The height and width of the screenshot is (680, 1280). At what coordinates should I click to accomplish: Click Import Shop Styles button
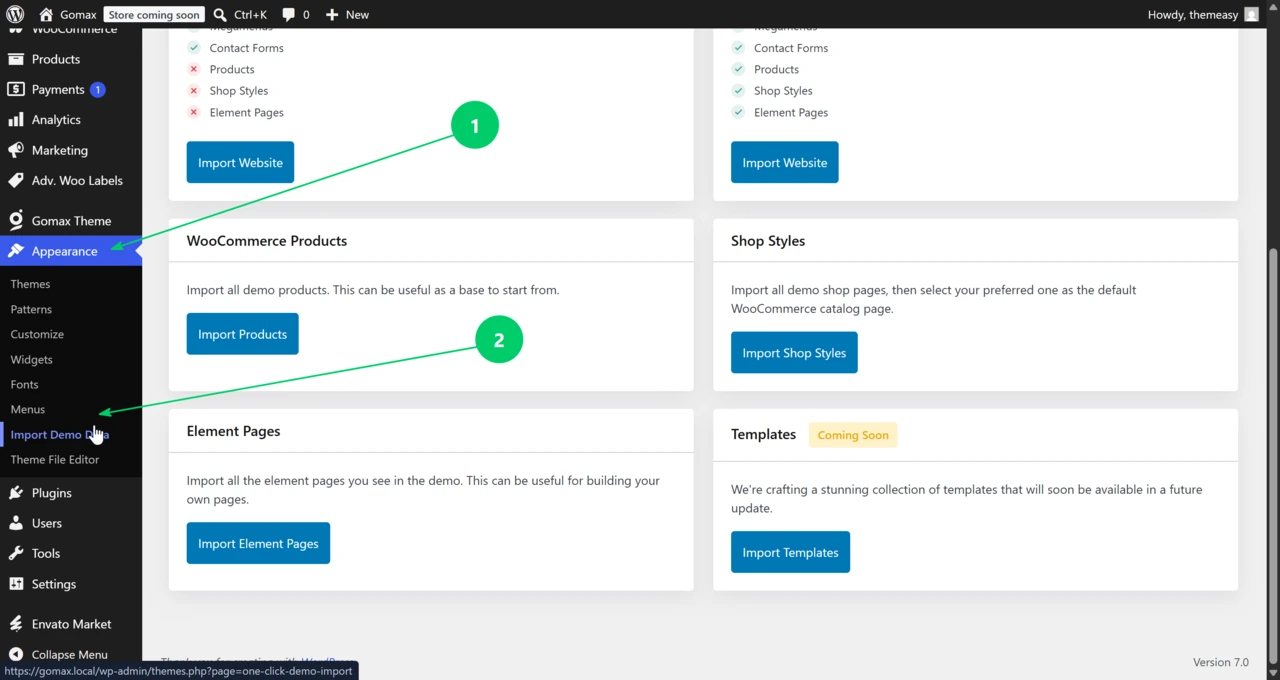click(x=794, y=352)
